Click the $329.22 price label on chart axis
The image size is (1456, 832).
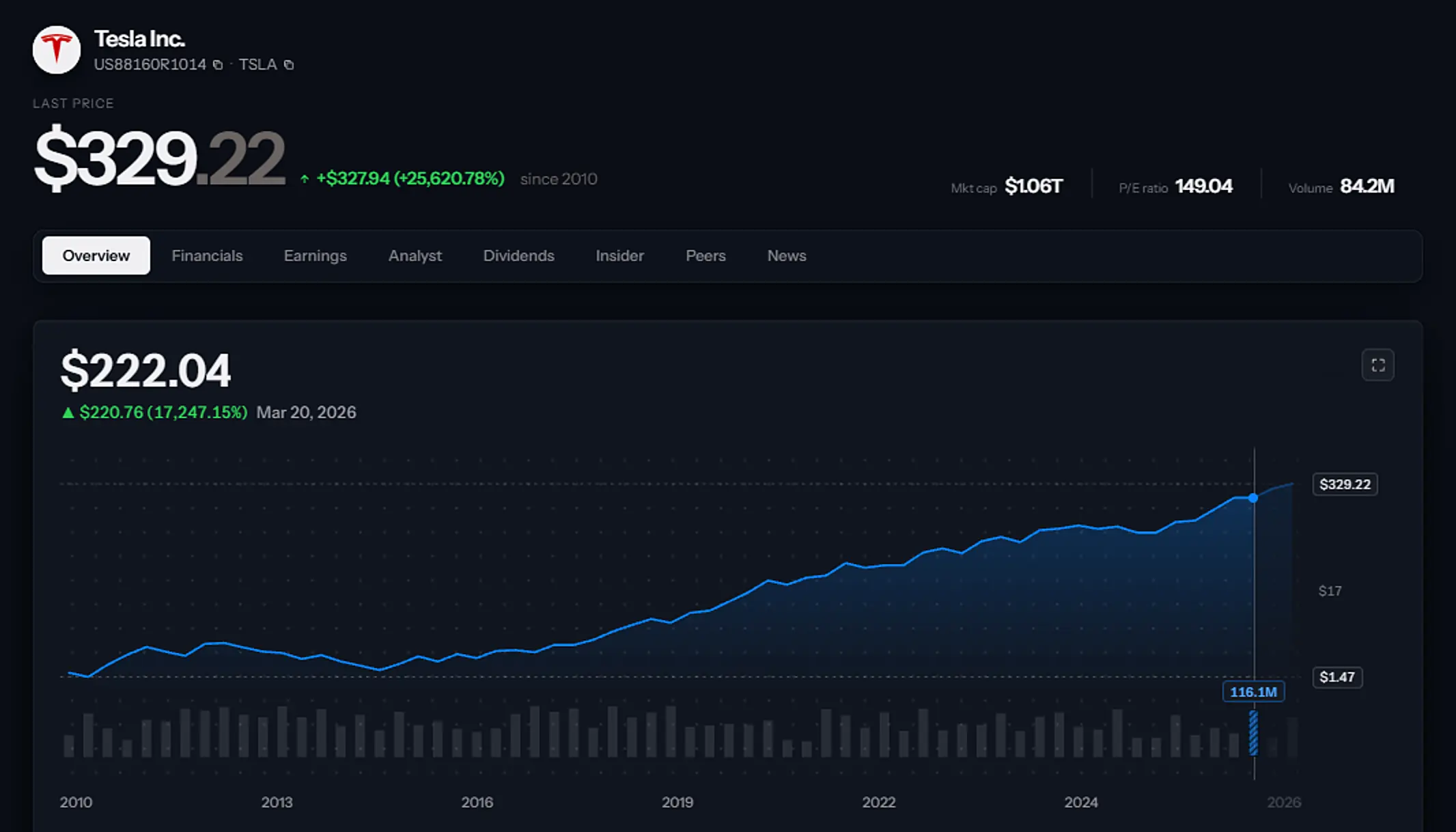1345,484
